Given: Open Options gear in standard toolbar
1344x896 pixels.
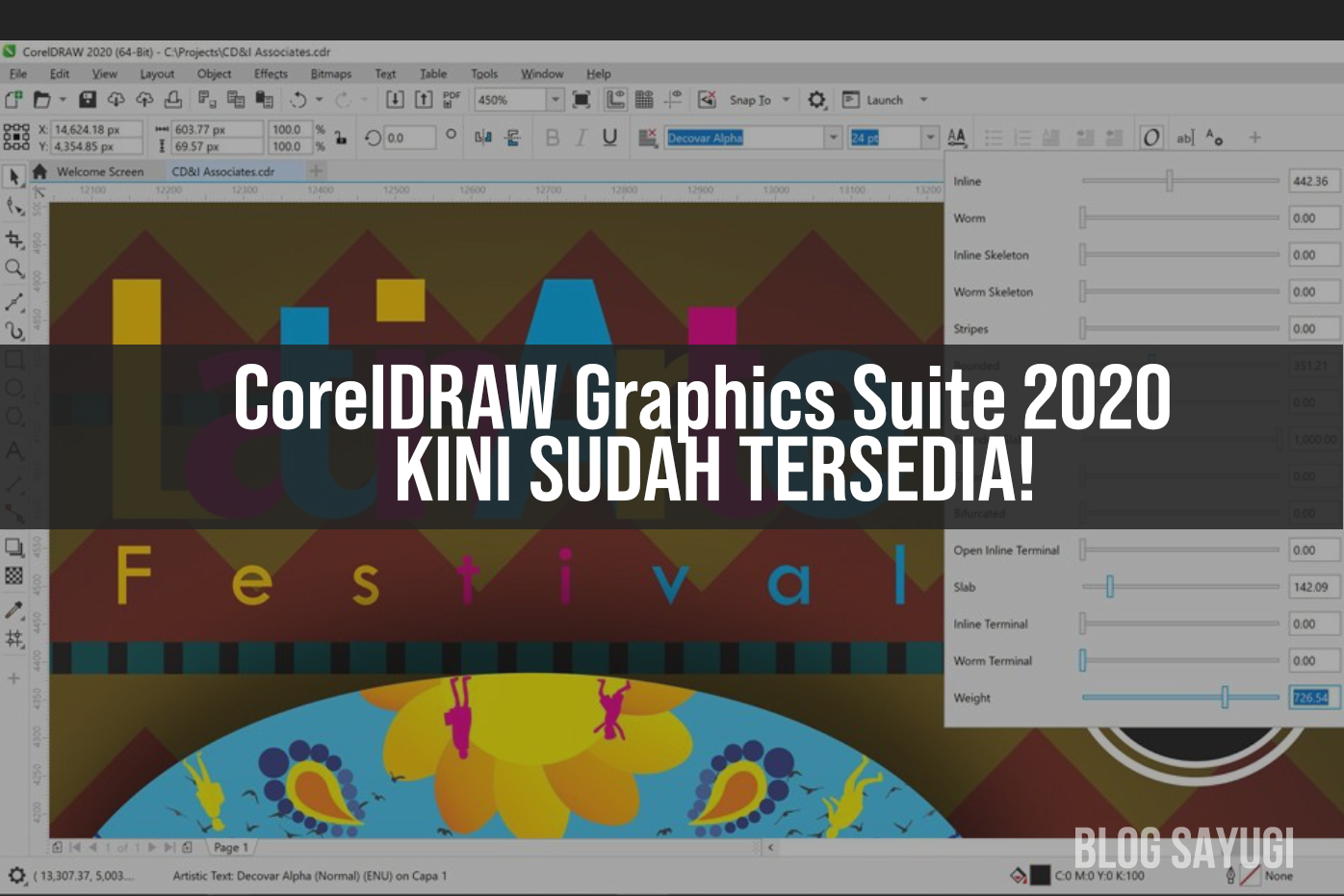Looking at the screenshot, I should 816,99.
